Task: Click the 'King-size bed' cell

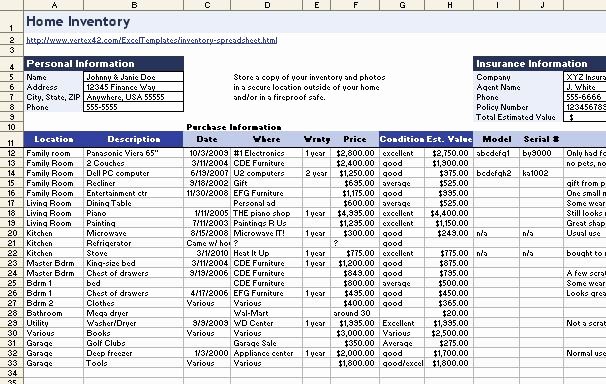Action: point(133,263)
